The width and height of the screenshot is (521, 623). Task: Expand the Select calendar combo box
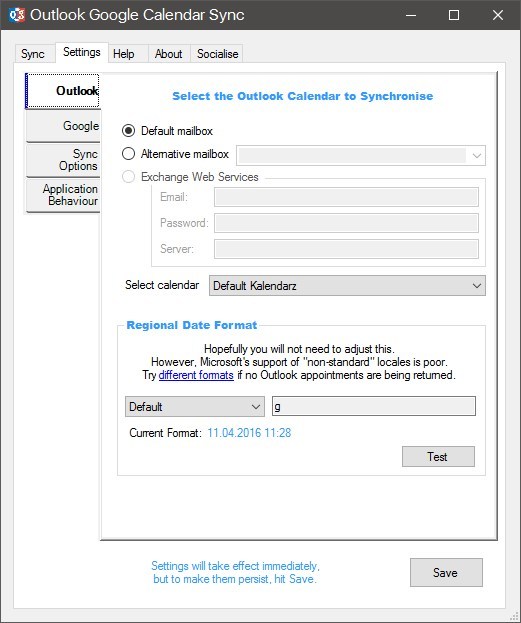click(347, 286)
